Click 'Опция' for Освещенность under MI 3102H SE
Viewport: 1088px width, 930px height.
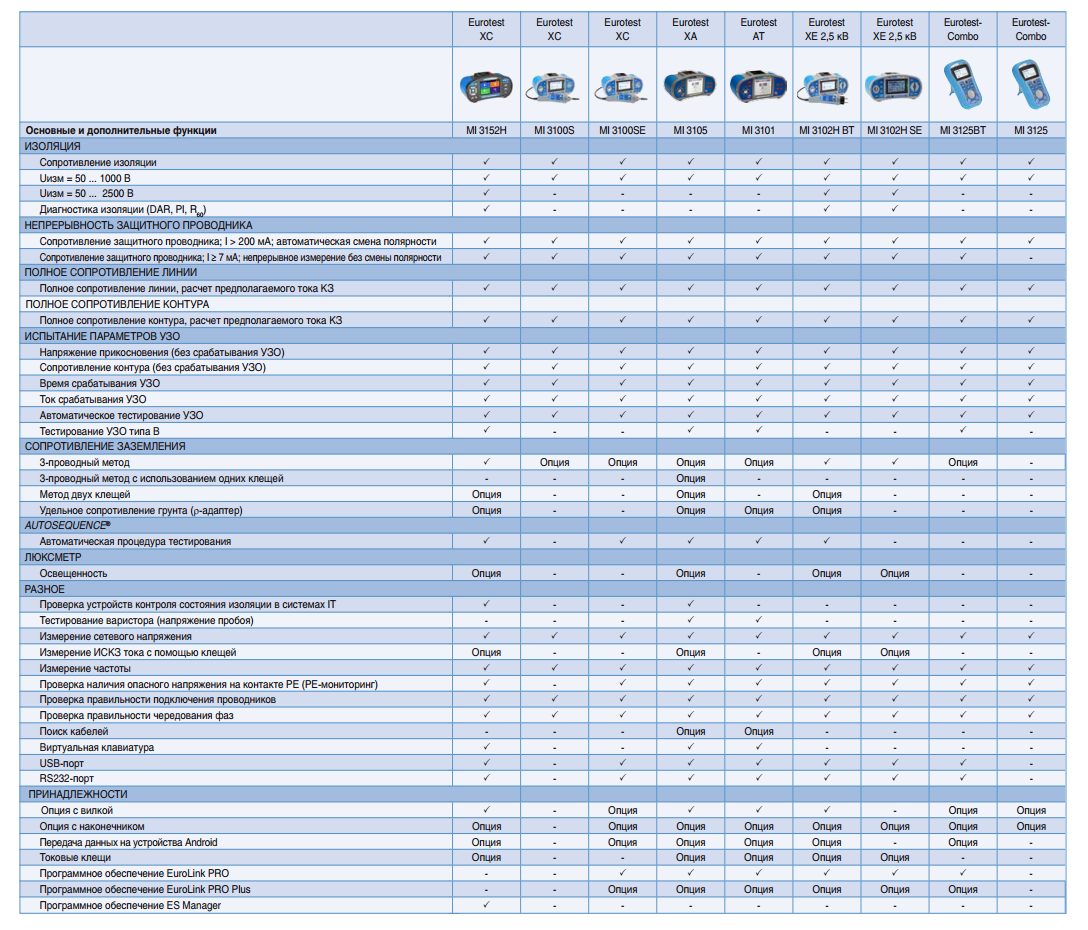[x=894, y=574]
